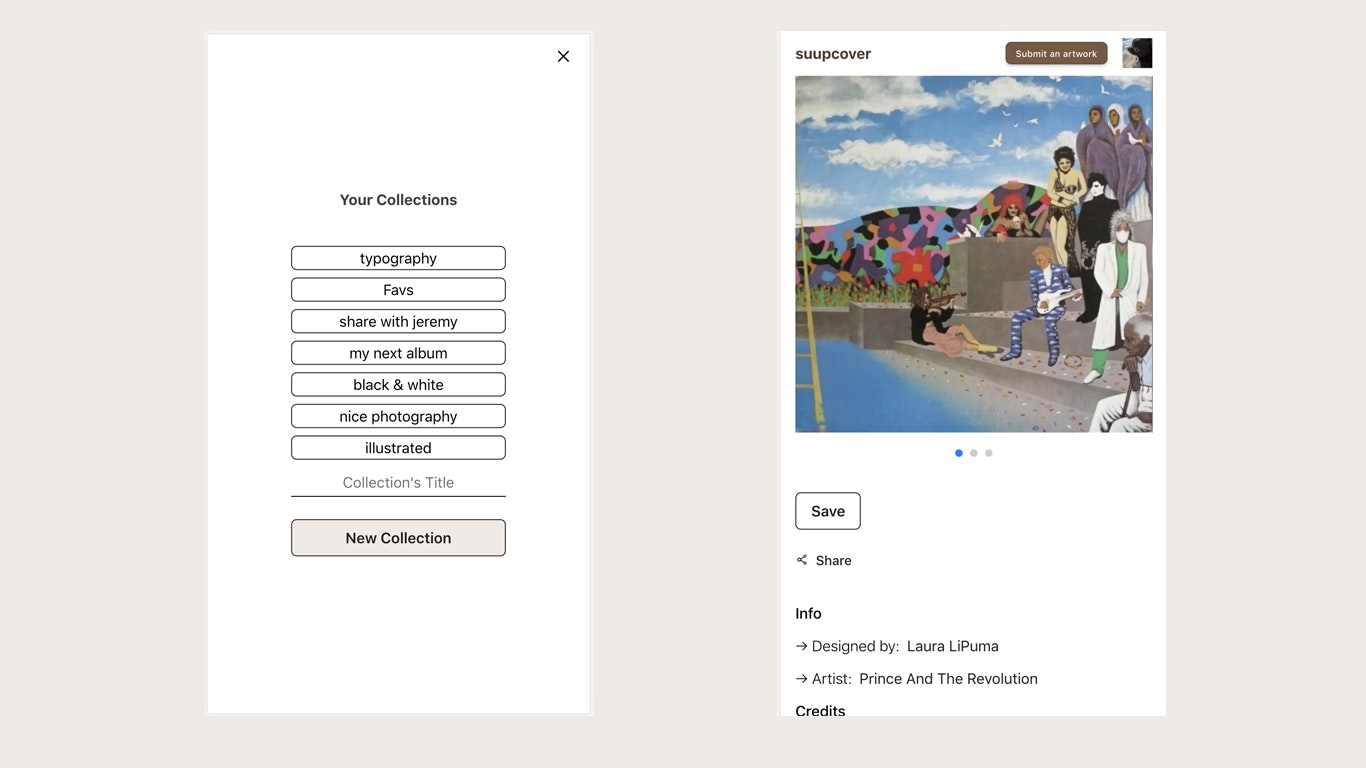1366x768 pixels.
Task: Go to first carousel dot
Action: [x=959, y=453]
